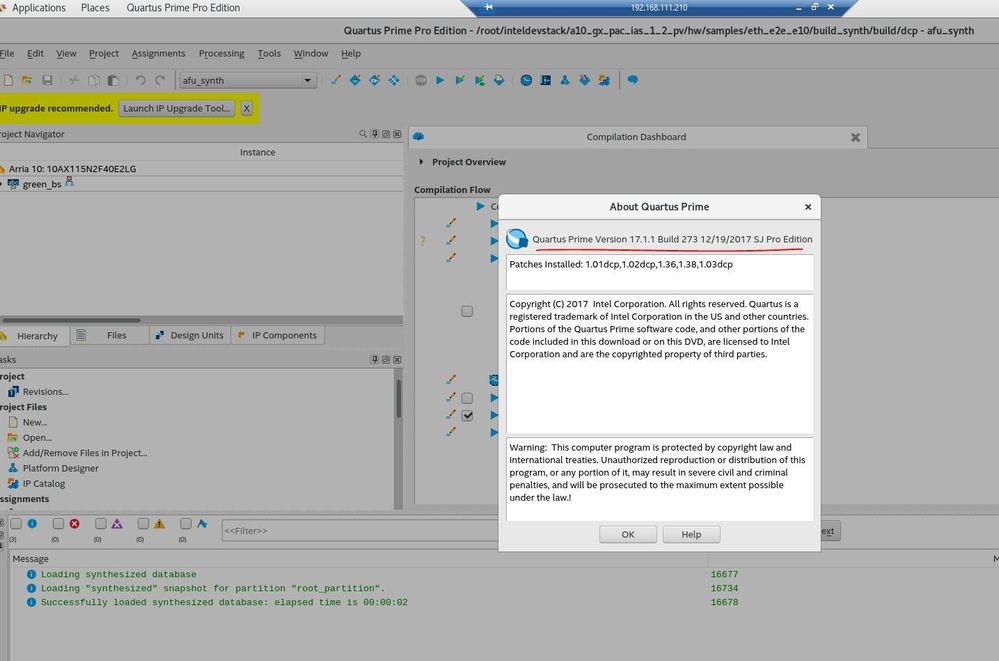This screenshot has width=999, height=661.
Task: Click the search icon in Project Navigator
Action: click(x=363, y=134)
